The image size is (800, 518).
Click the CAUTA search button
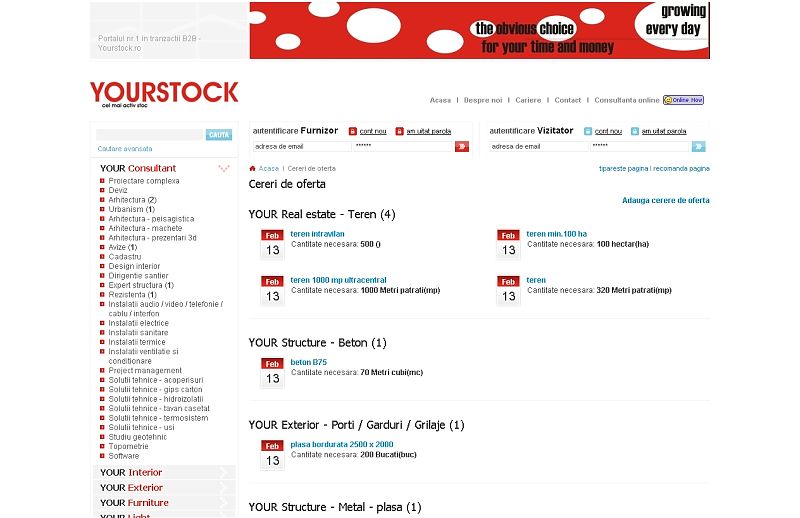click(x=219, y=135)
